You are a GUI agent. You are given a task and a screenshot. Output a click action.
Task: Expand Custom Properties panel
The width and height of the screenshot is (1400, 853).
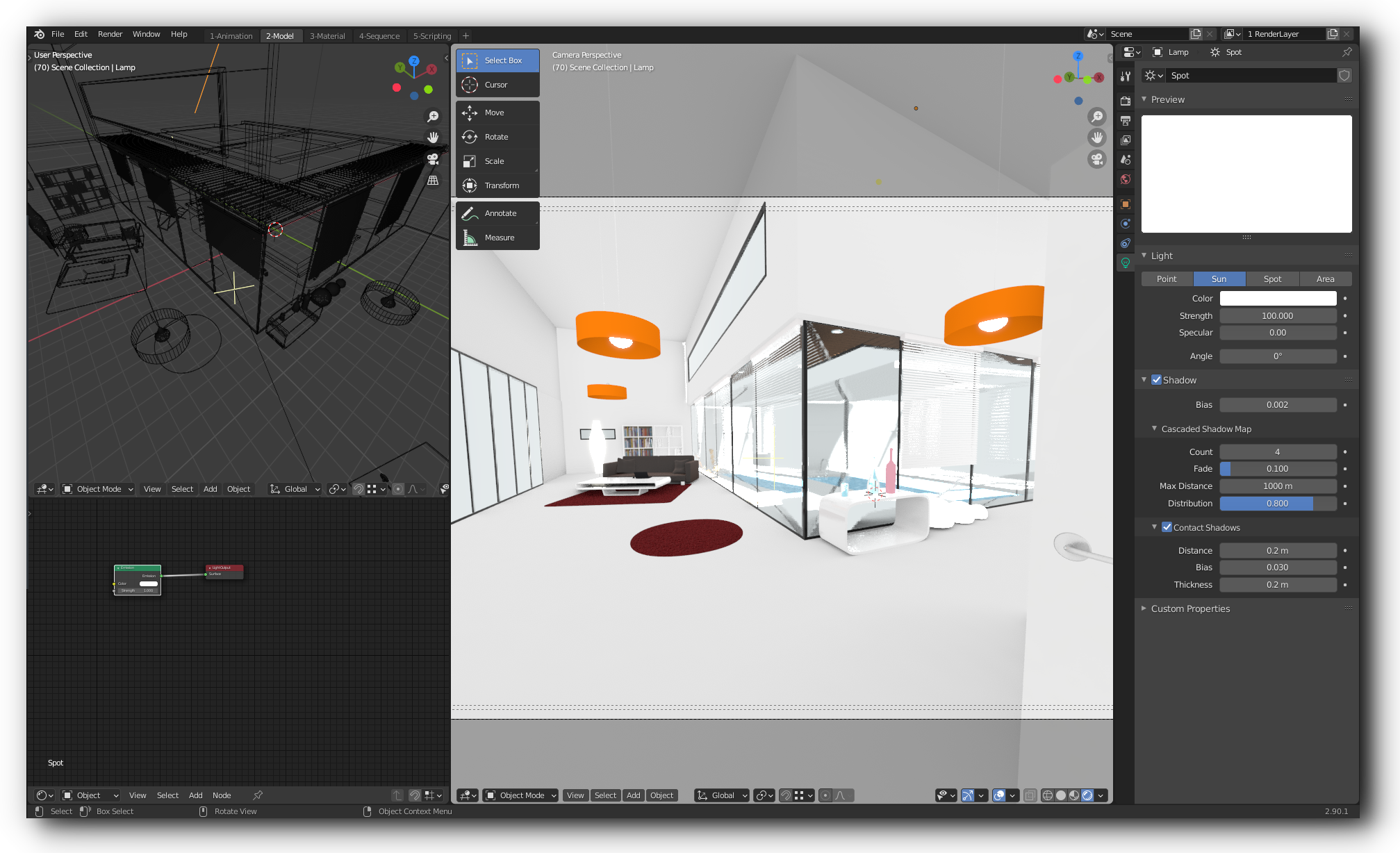click(1189, 608)
